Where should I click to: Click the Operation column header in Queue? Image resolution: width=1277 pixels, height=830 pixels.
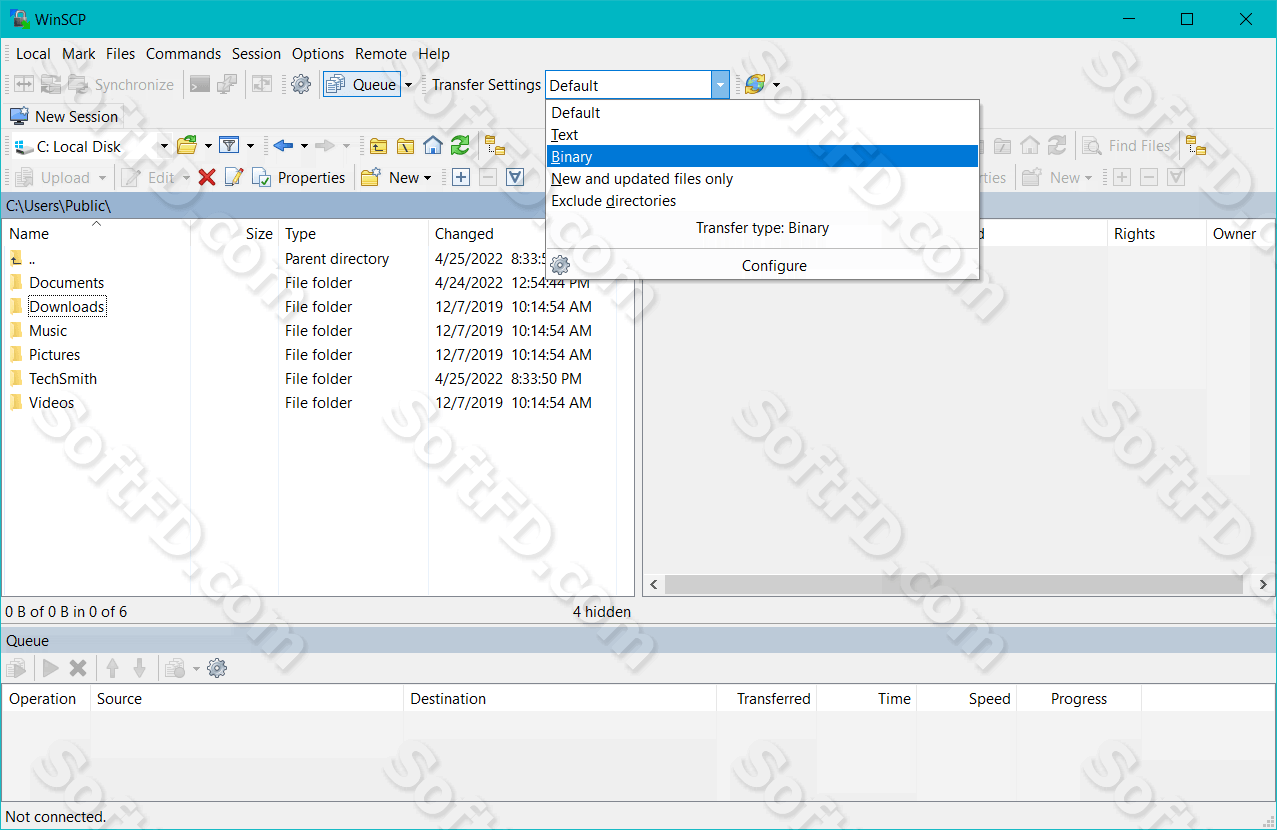[46, 699]
